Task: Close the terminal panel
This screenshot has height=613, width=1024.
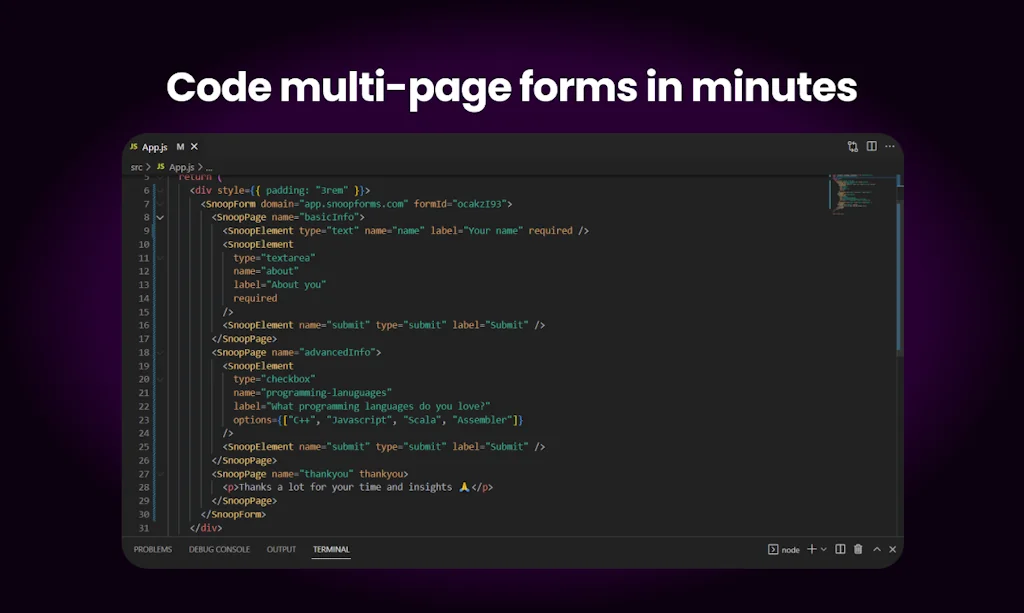Action: 893,549
